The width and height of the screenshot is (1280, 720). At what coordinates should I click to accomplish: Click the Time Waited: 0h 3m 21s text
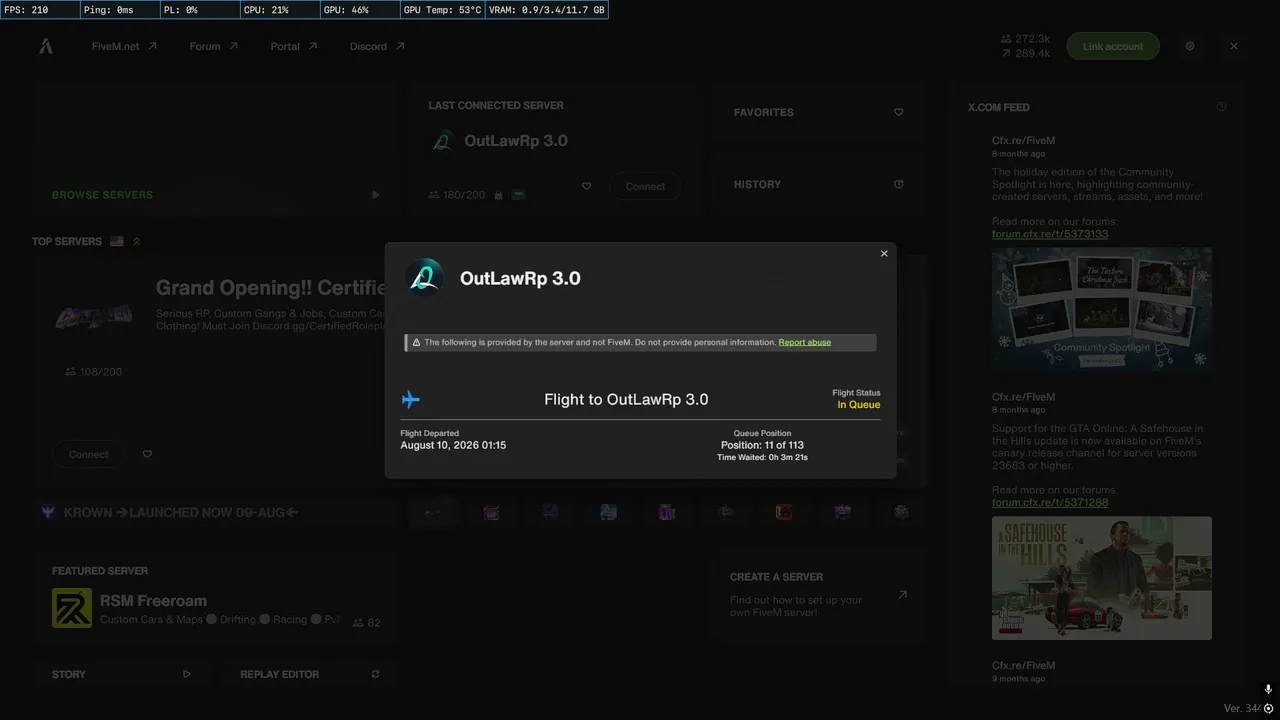point(762,457)
